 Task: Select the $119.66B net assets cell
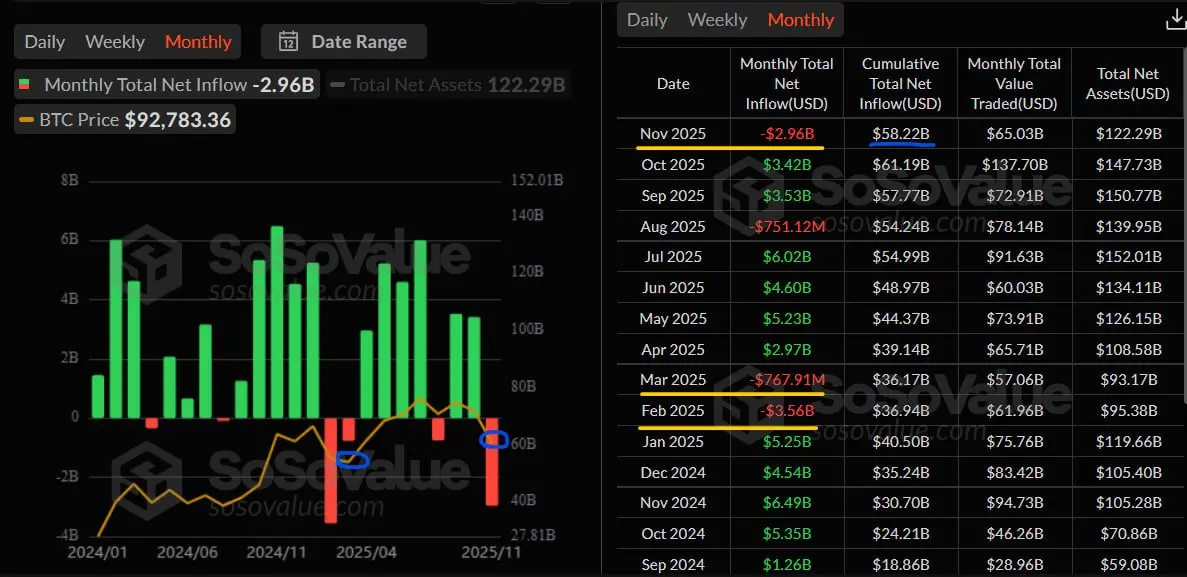tap(1128, 441)
